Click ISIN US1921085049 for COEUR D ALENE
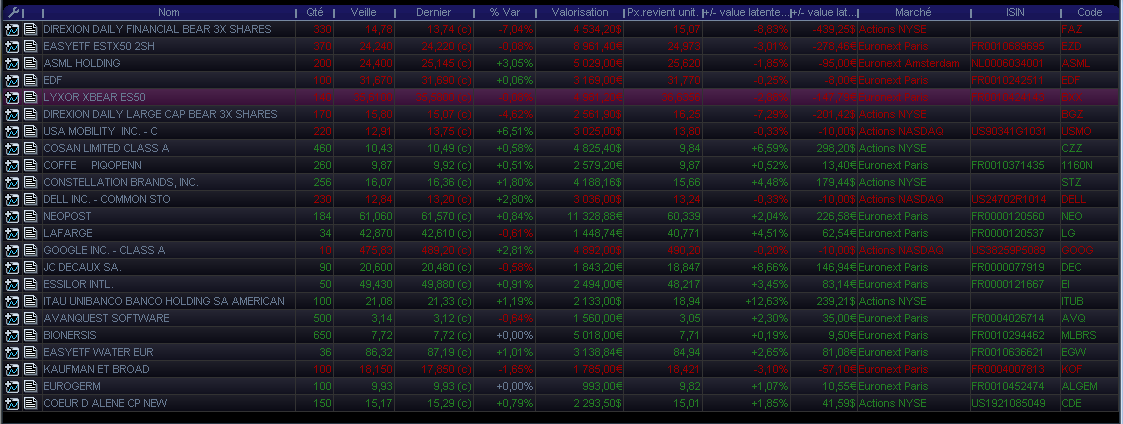1123x424 pixels. tap(1008, 403)
